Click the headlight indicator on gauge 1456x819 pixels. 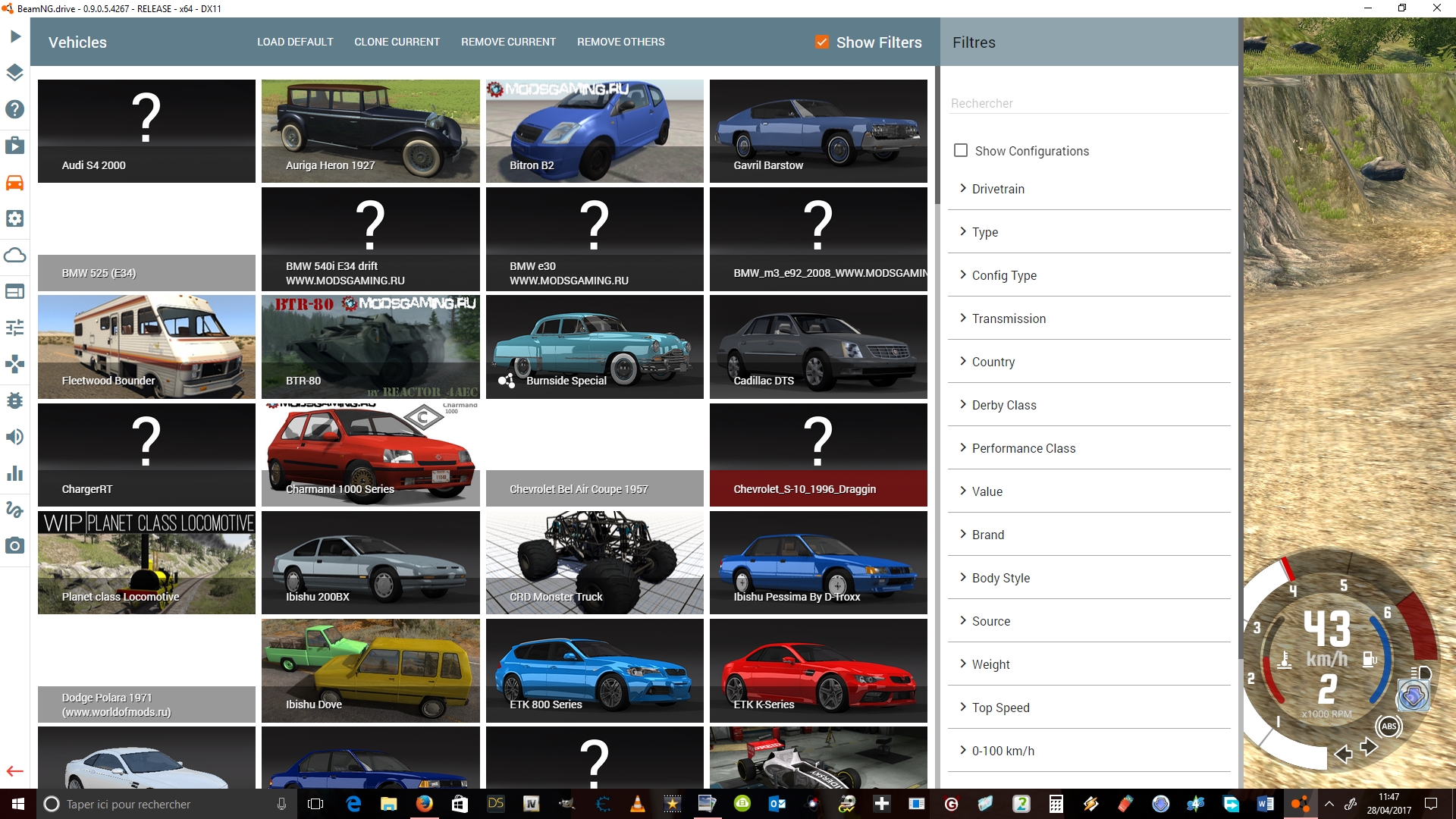tap(1420, 673)
